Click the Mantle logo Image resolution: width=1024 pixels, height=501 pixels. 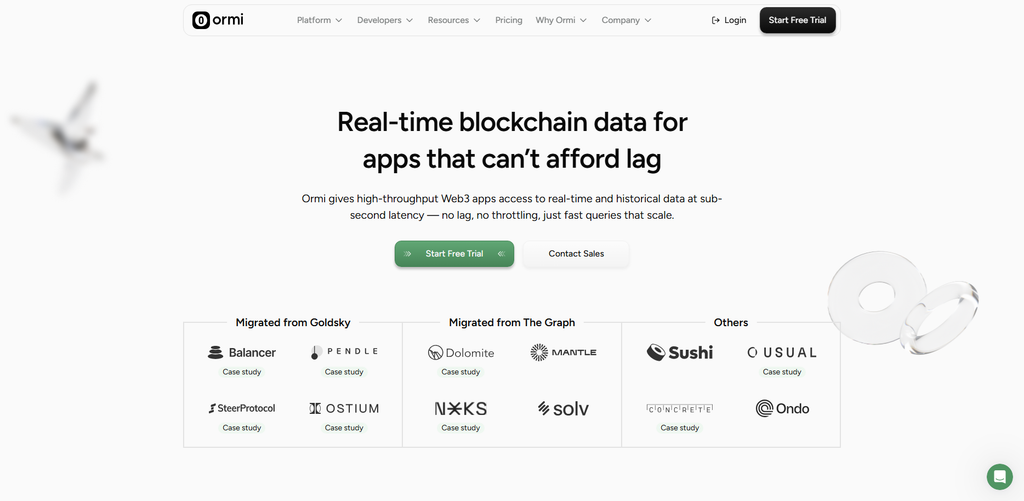[x=563, y=353]
